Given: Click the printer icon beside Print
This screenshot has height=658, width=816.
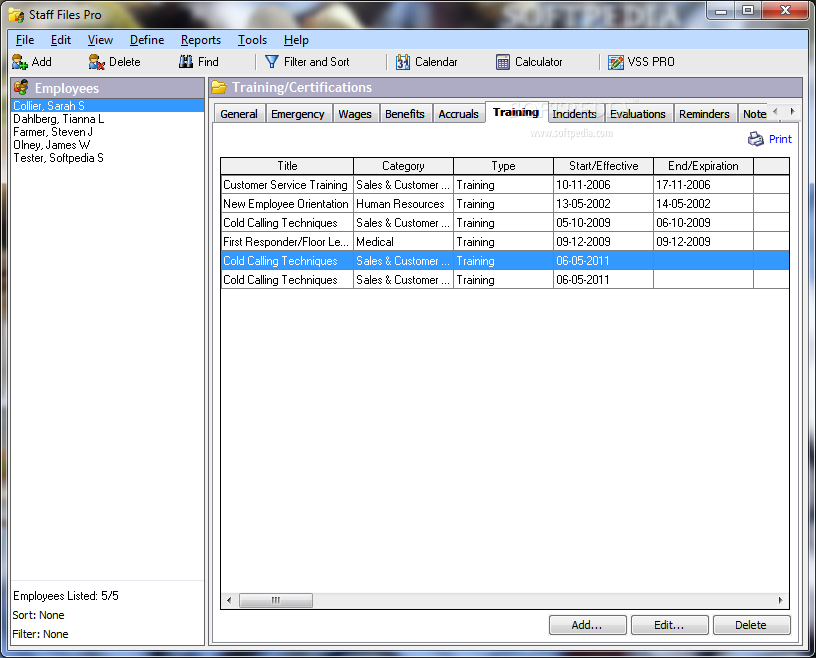Looking at the screenshot, I should click(x=756, y=139).
